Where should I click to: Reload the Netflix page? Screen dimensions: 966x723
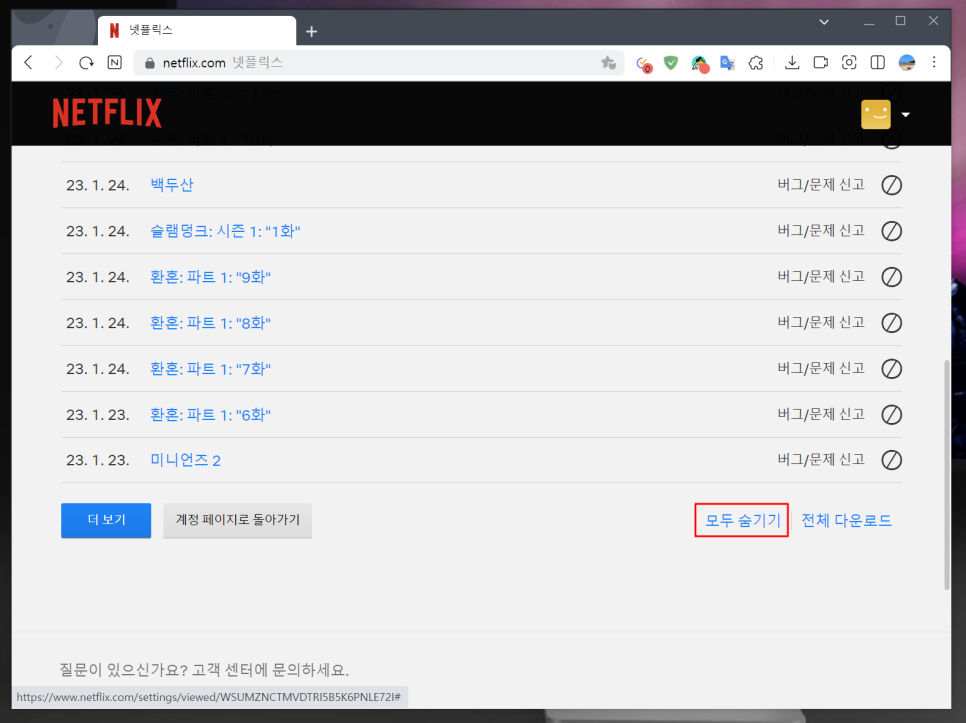(86, 62)
